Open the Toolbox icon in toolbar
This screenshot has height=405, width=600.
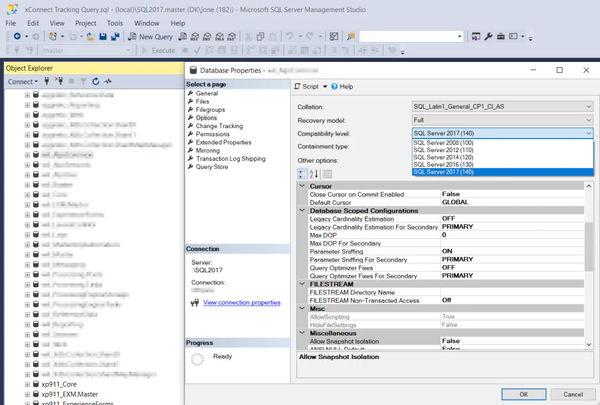coord(501,36)
